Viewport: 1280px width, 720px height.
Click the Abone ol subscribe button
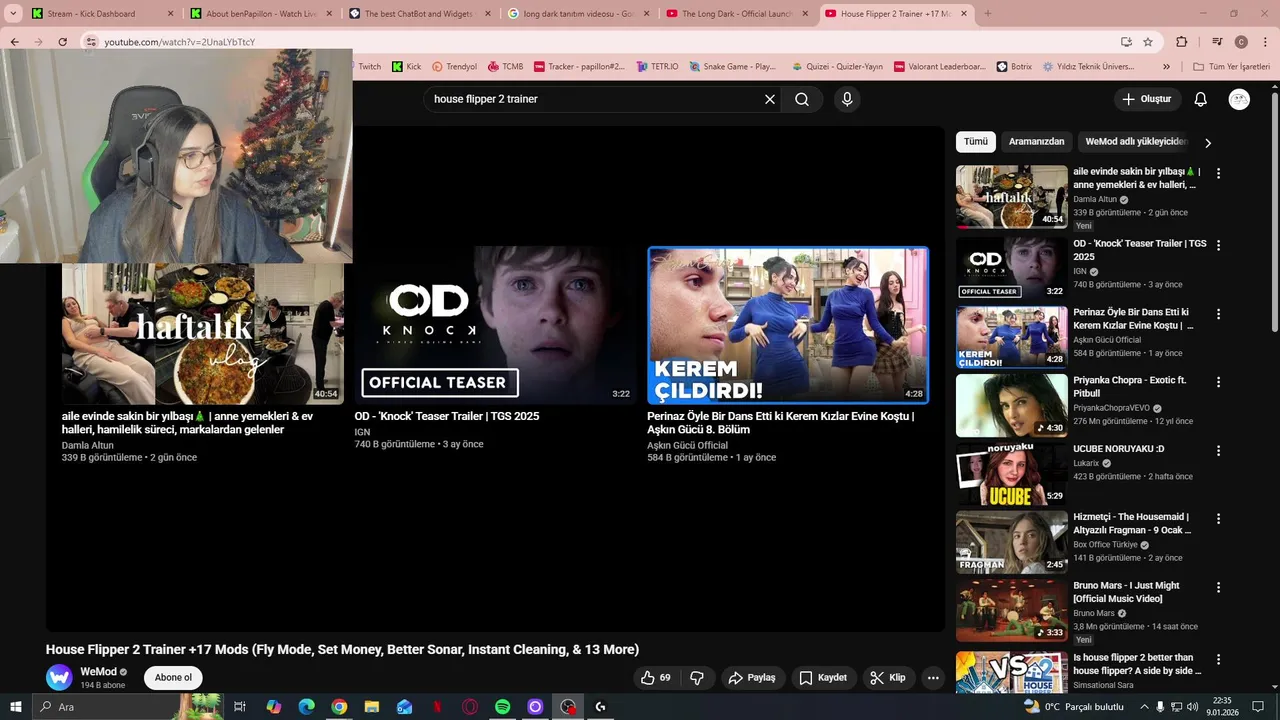coord(173,678)
